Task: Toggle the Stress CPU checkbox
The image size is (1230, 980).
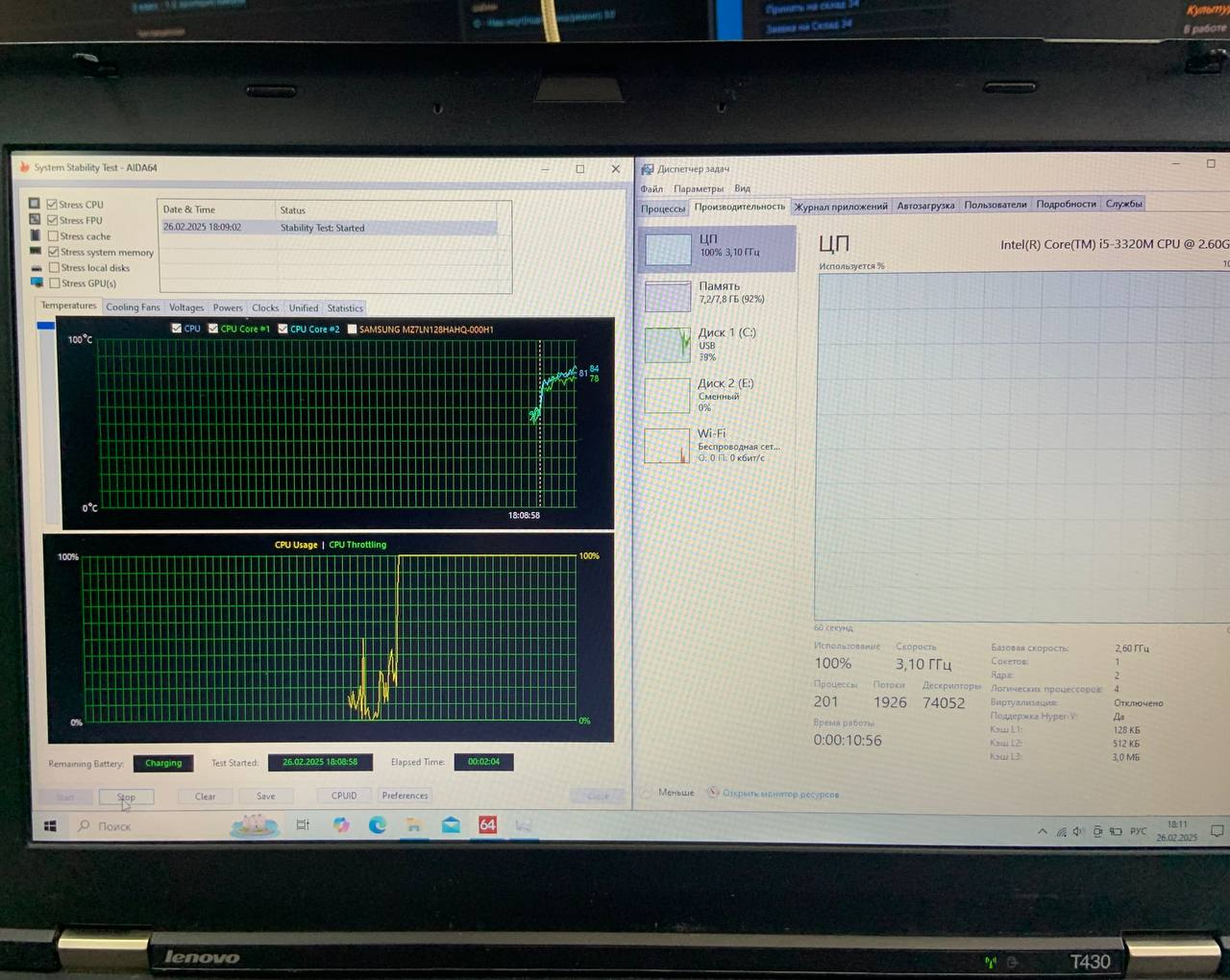Action: point(52,204)
